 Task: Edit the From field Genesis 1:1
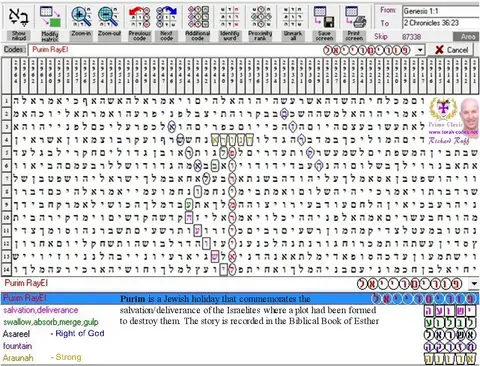coord(441,11)
